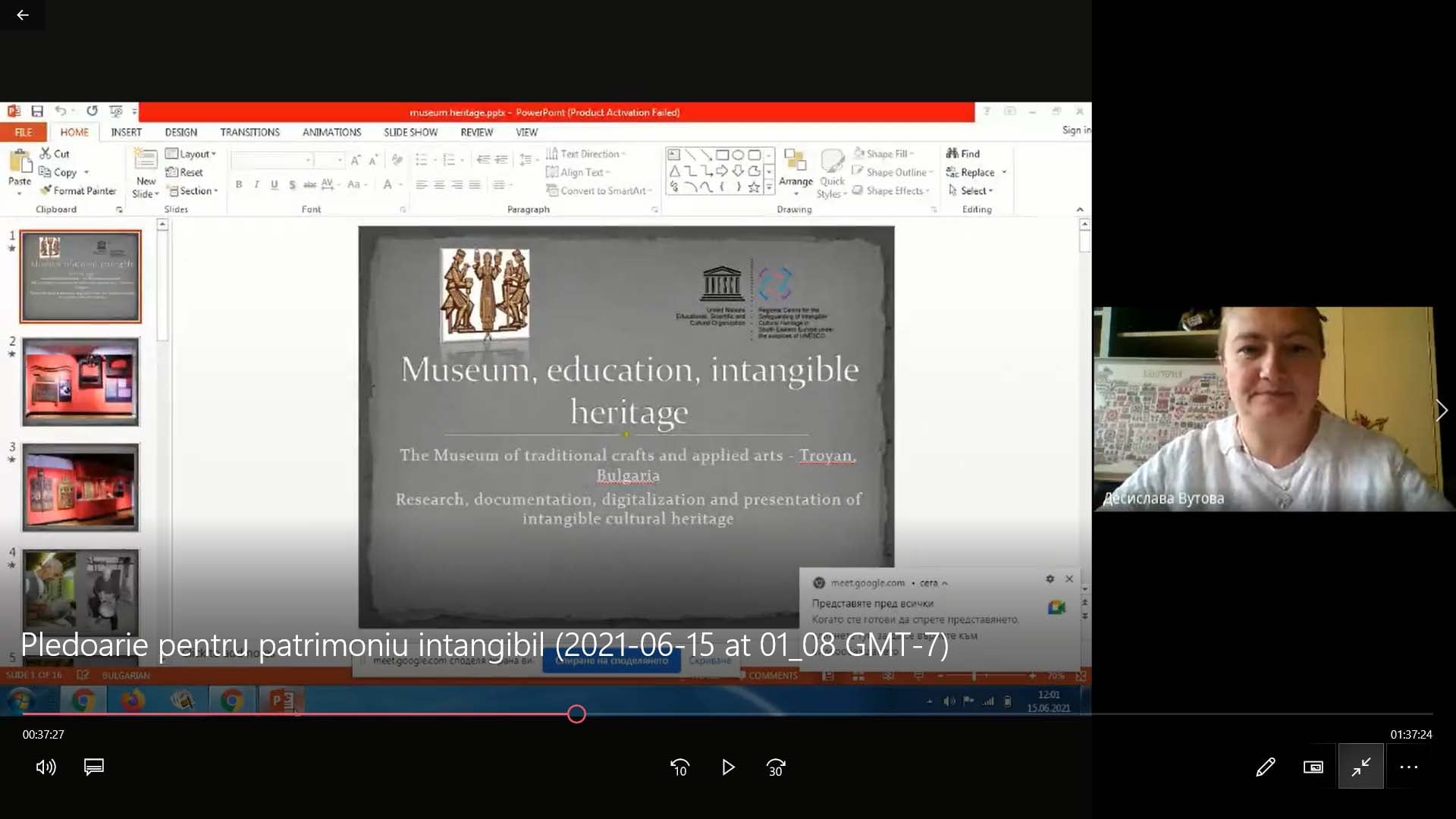Open the captions/subtitles button
1456x819 pixels.
(94, 767)
